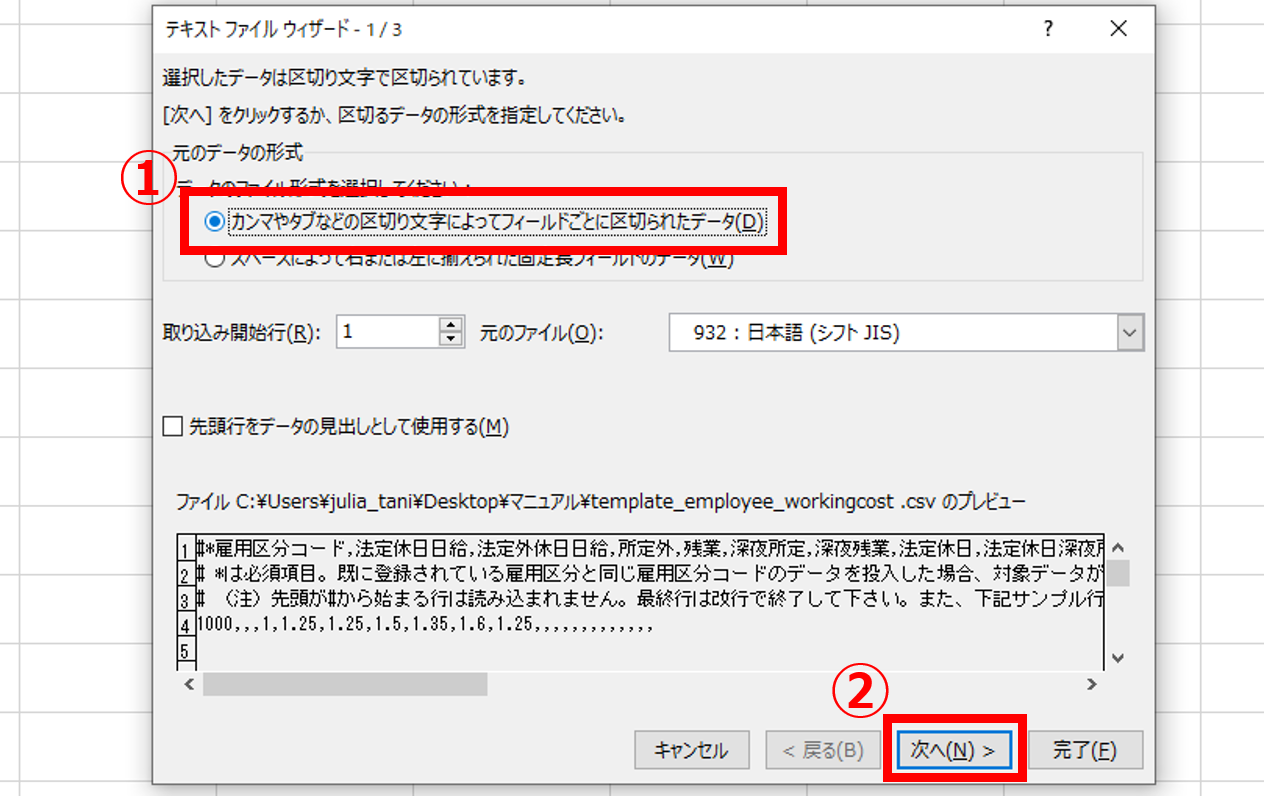Screen dimensions: 1264x796
Task: Click the vertical scrollbar thumb in preview
Action: tap(1118, 573)
